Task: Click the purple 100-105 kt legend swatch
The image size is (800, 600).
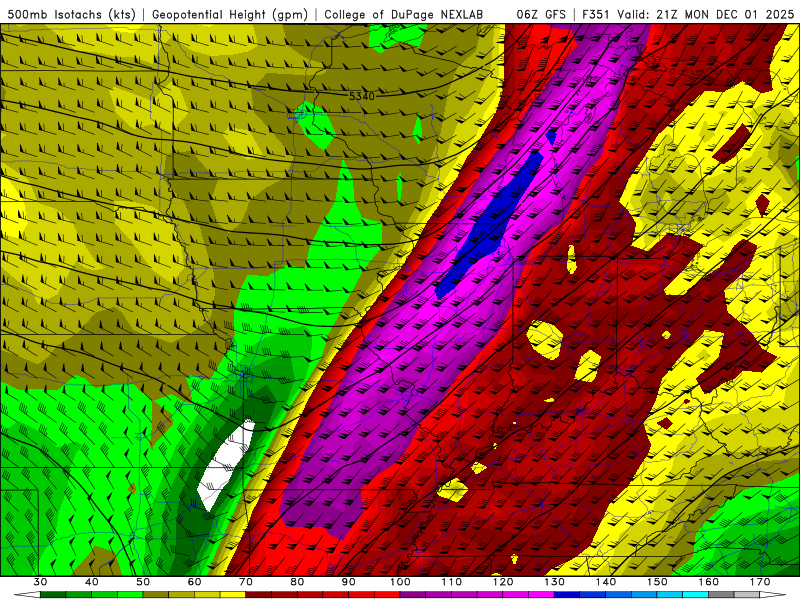Action: point(413,595)
